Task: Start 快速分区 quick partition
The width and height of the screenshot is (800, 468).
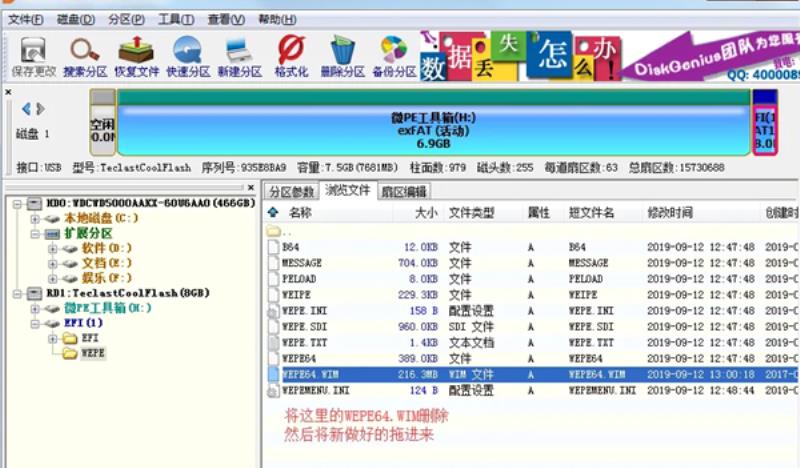Action: click(188, 57)
